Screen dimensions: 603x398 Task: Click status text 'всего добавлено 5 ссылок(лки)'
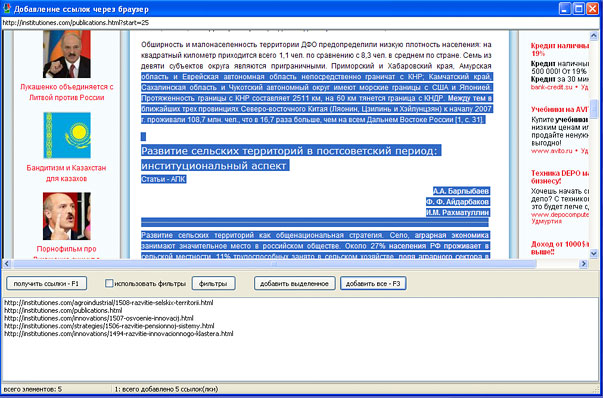pyautogui.click(x=170, y=389)
